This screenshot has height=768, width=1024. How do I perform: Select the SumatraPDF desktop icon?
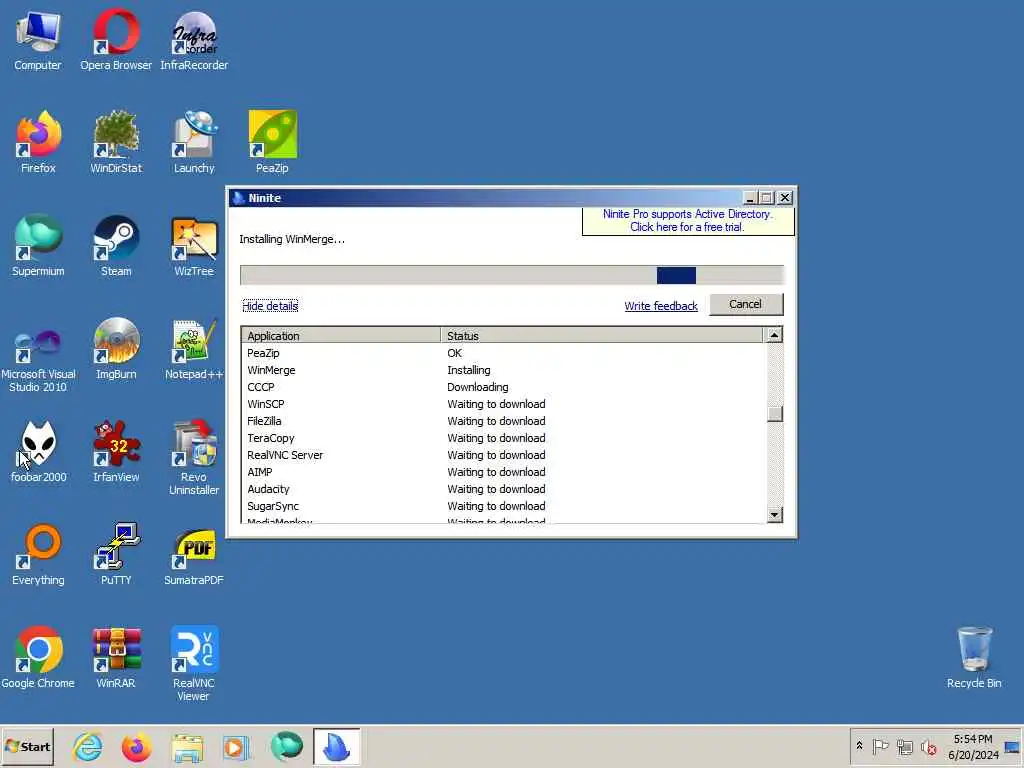tap(194, 555)
